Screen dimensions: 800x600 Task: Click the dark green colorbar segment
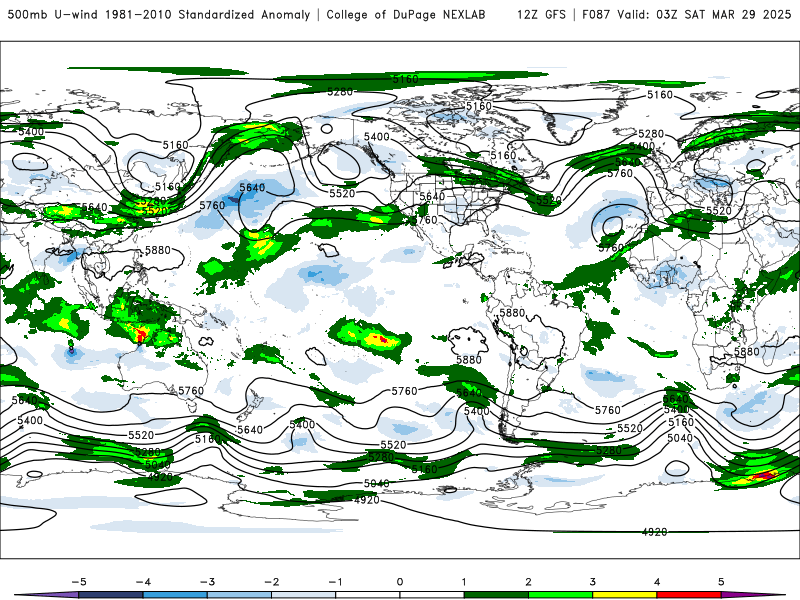point(496,595)
